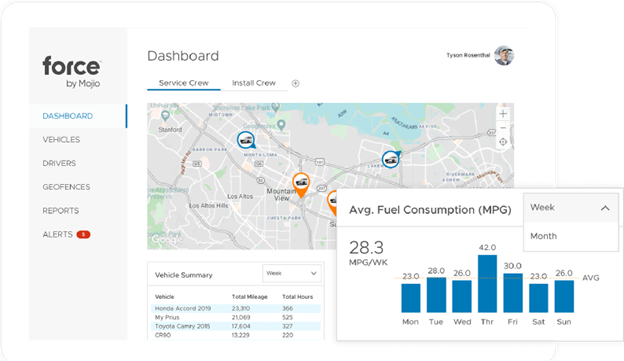Click the Avg. Fuel Consumption (MPG) title
Viewport: 624px width, 361px height.
coord(430,210)
